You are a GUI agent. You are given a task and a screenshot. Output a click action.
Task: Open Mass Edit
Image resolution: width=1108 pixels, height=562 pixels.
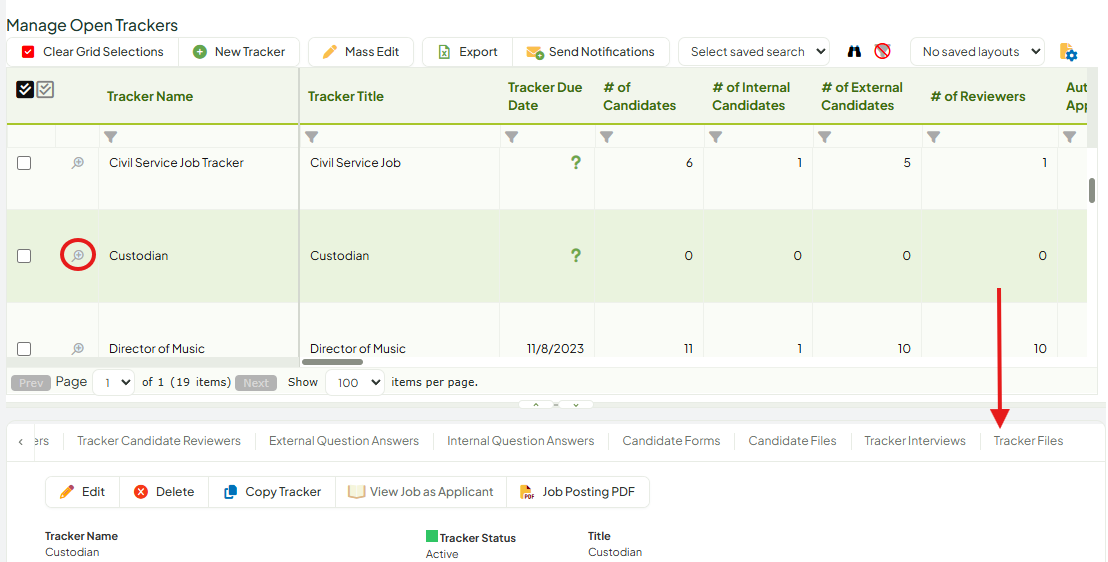click(360, 52)
